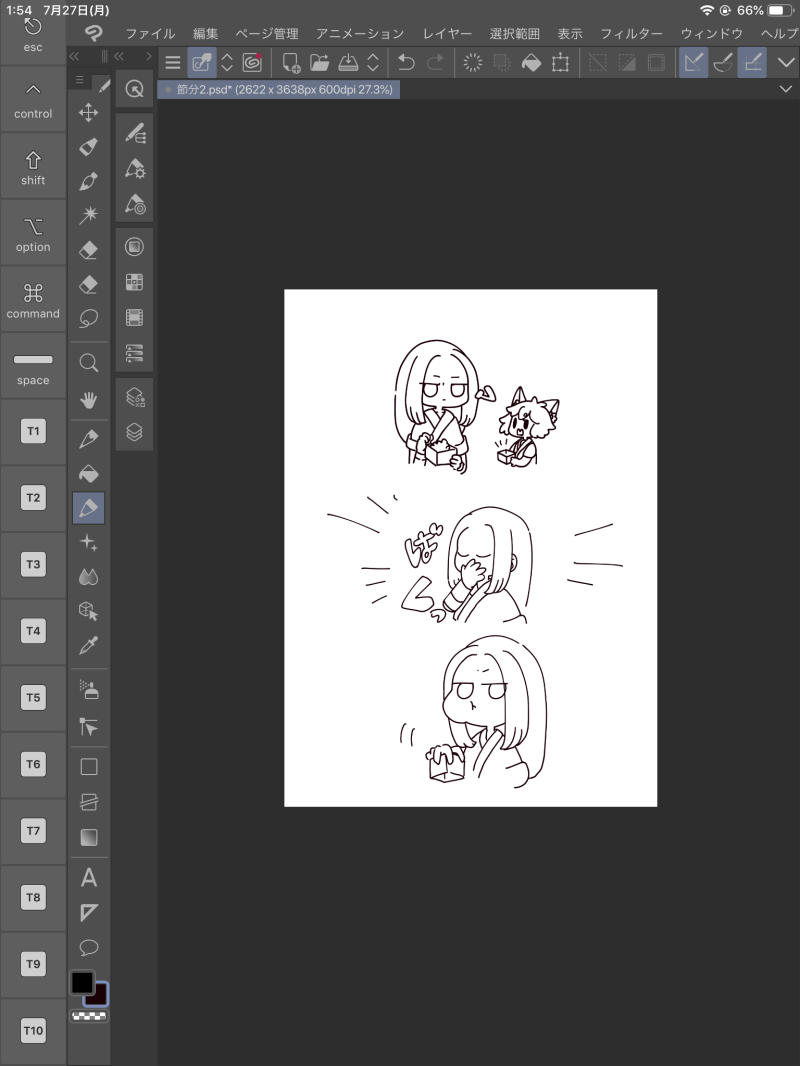Open the canvas tab list chevron
The width and height of the screenshot is (800, 1066).
786,89
